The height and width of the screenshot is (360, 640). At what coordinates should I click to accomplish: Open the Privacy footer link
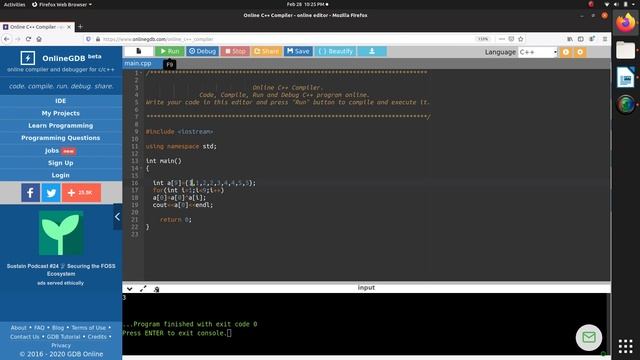point(61,345)
